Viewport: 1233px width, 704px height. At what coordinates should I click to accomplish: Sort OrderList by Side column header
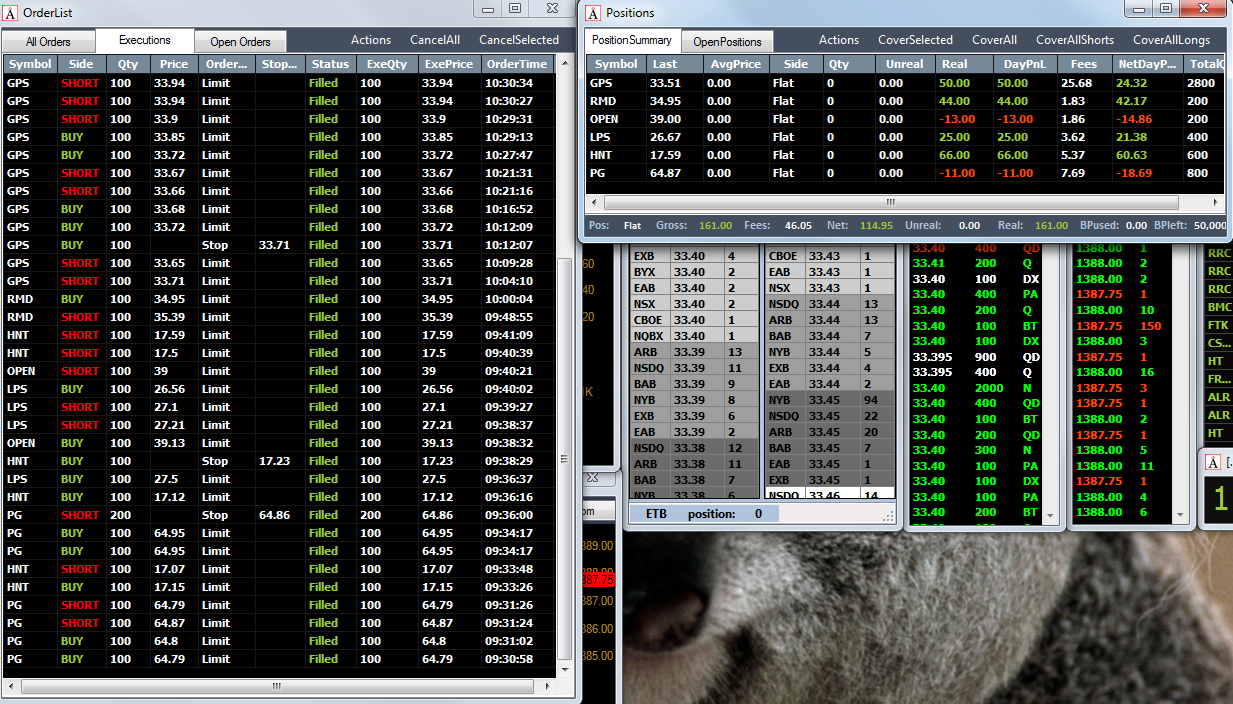tap(81, 64)
